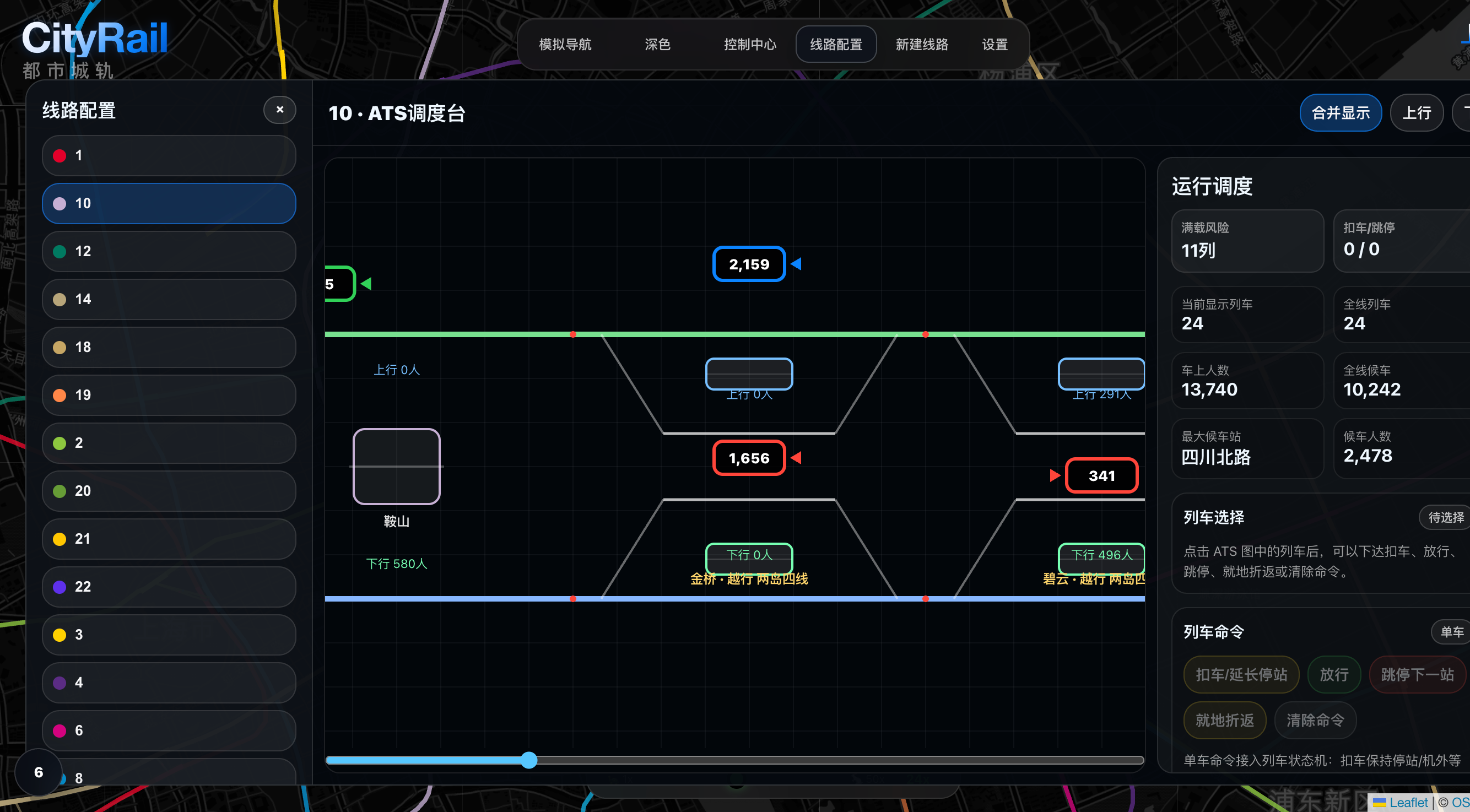Toggle 合并显示 view mode
The height and width of the screenshot is (812, 1470).
(1341, 112)
